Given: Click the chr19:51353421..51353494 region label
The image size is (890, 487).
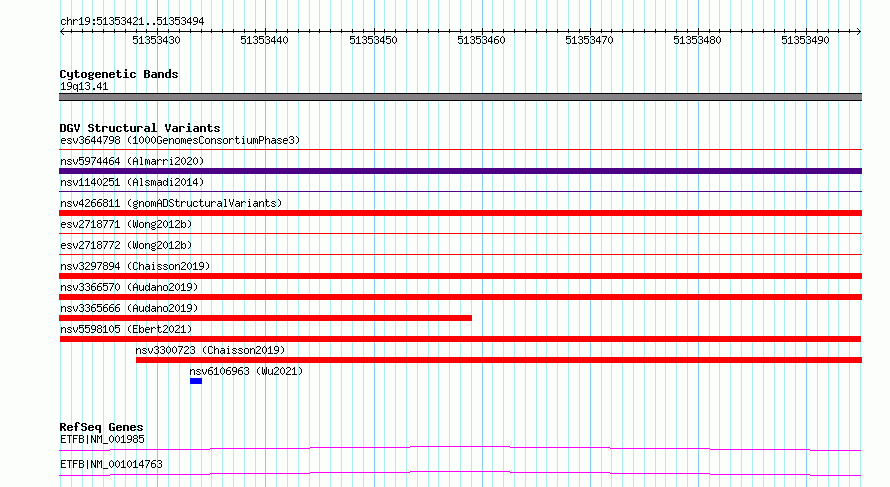Looking at the screenshot, I should (x=132, y=22).
